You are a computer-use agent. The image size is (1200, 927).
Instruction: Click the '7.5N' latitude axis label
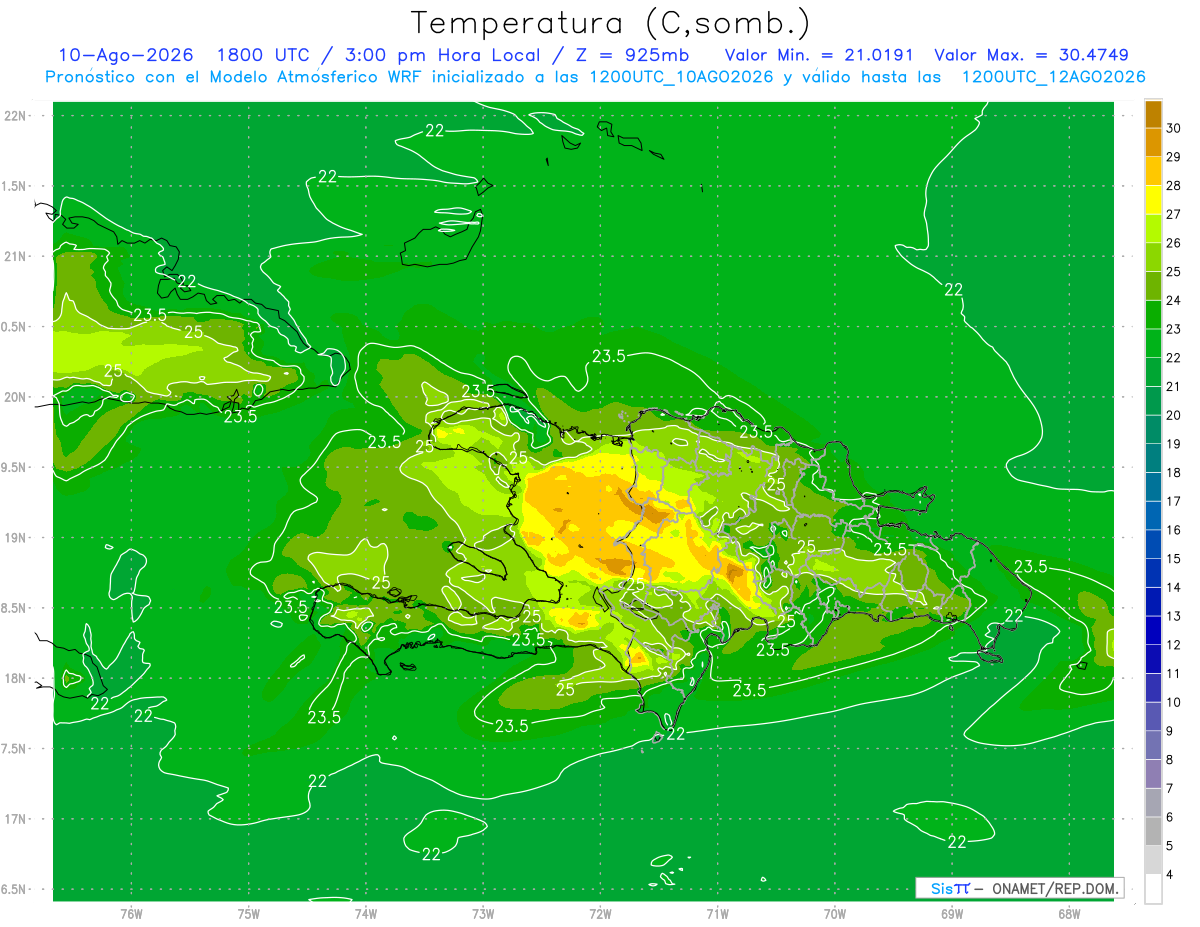coord(15,749)
